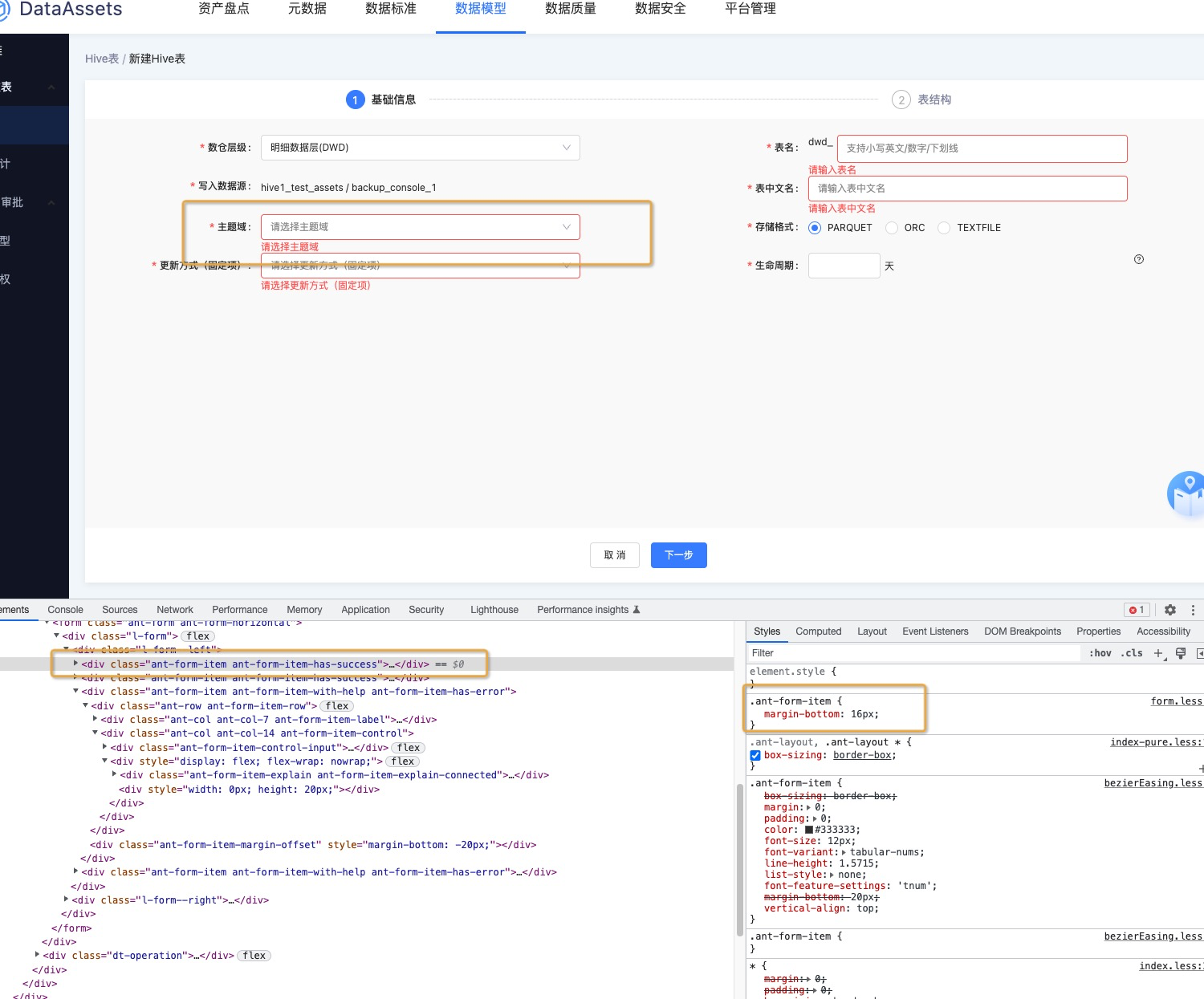The height and width of the screenshot is (999, 1204).
Task: Open the 数仓层级 dropdown showing DWD
Action: (x=420, y=148)
